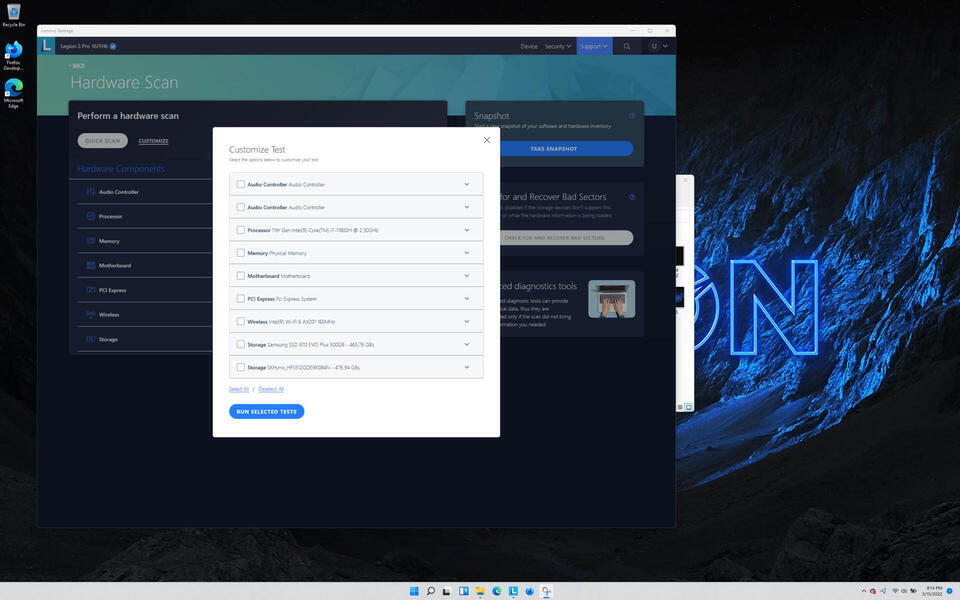Image resolution: width=960 pixels, height=600 pixels.
Task: Expand the second Audio Controller row chevron
Action: click(467, 207)
